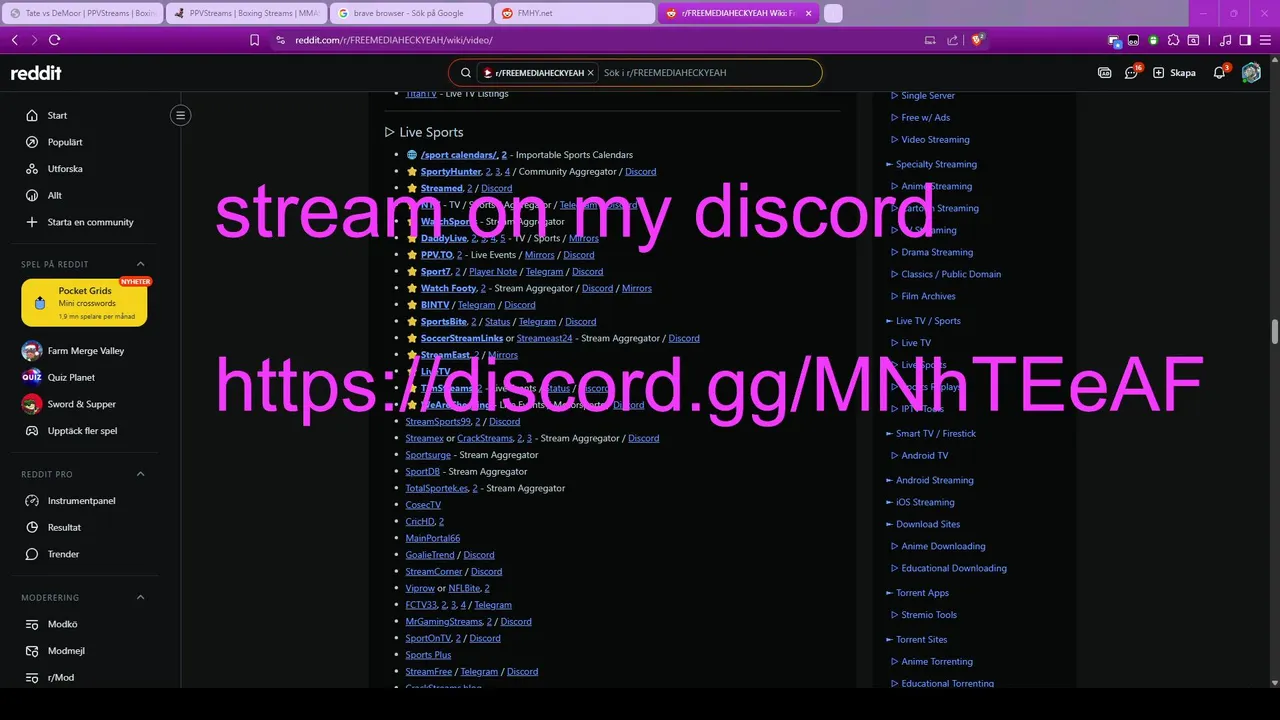Open Classics / Public Domain in contents

click(951, 274)
